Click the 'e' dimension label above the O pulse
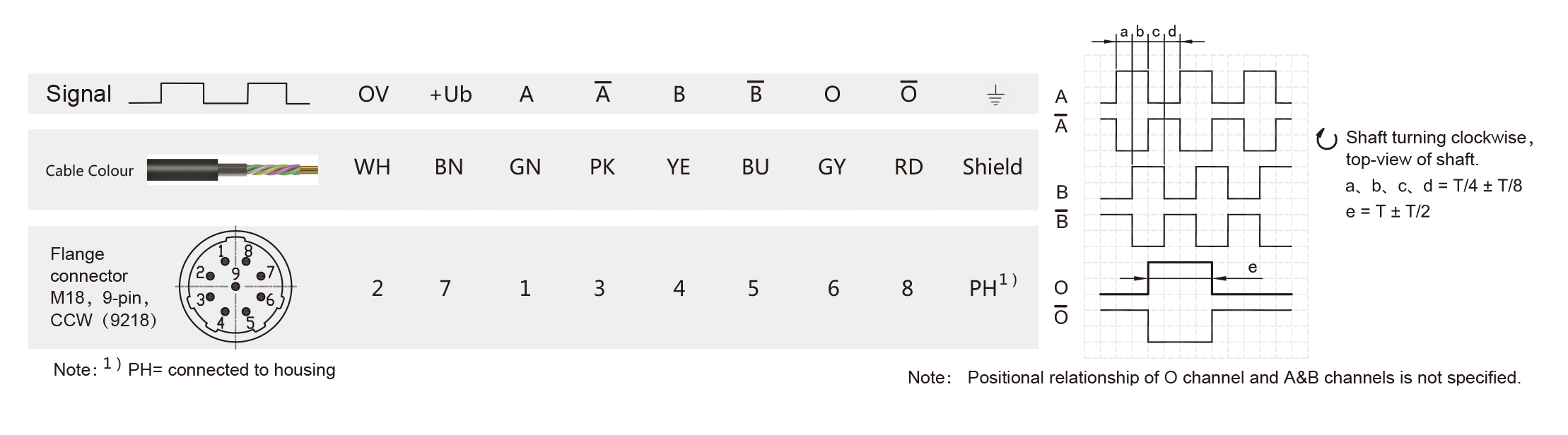 pyautogui.click(x=1253, y=267)
